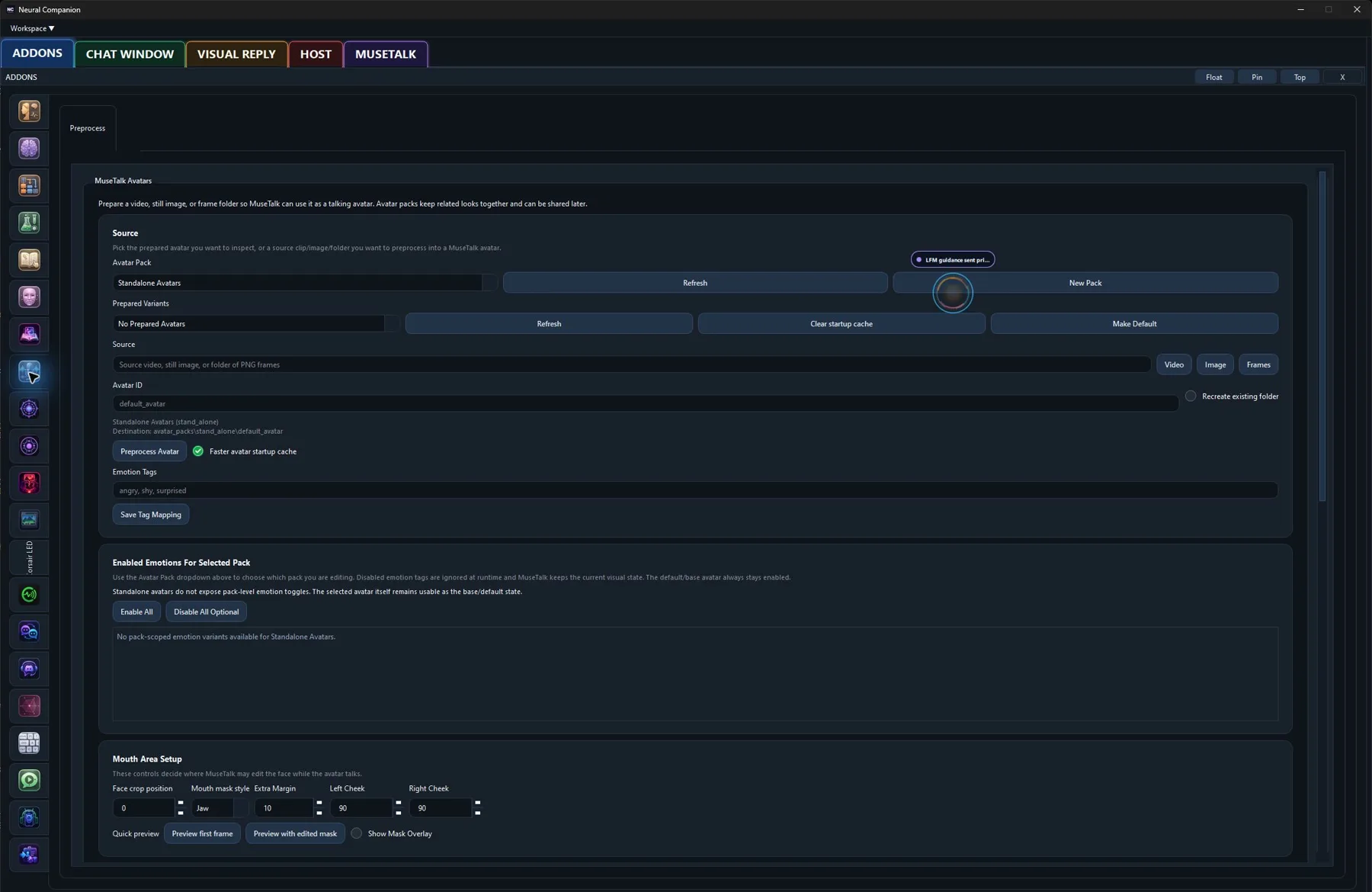Click the Avatar ID input field
Viewport: 1372px width, 892px height.
pyautogui.click(x=646, y=404)
